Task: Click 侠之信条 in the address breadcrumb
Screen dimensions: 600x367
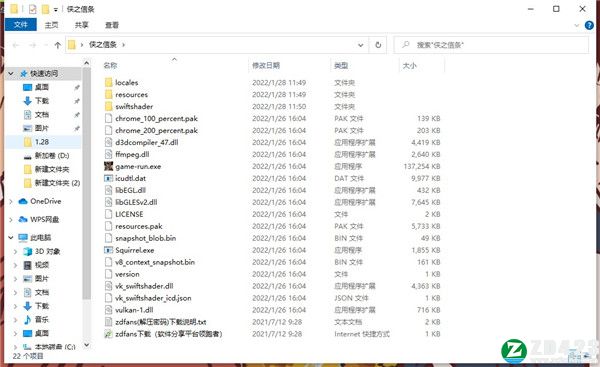Action: 103,45
